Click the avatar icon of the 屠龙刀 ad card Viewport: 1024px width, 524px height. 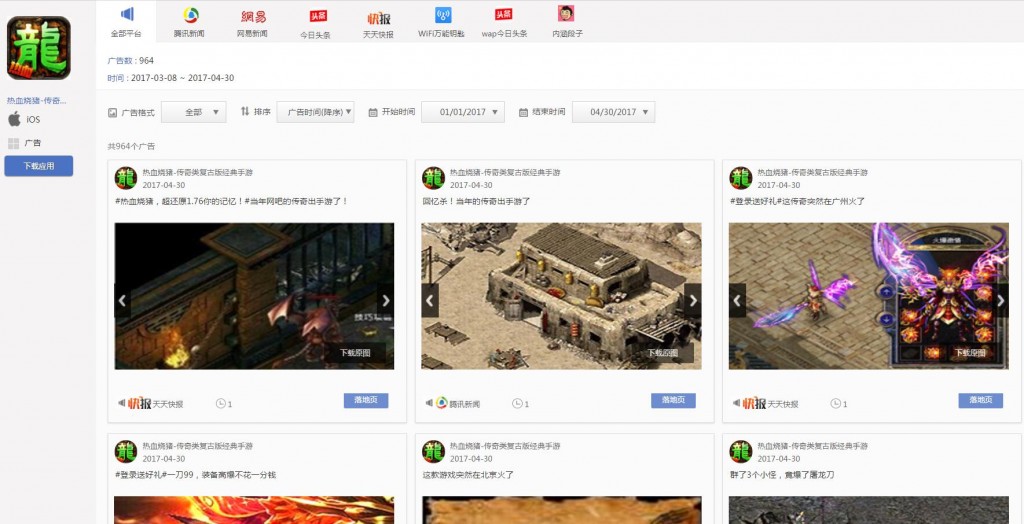pyautogui.click(x=741, y=451)
